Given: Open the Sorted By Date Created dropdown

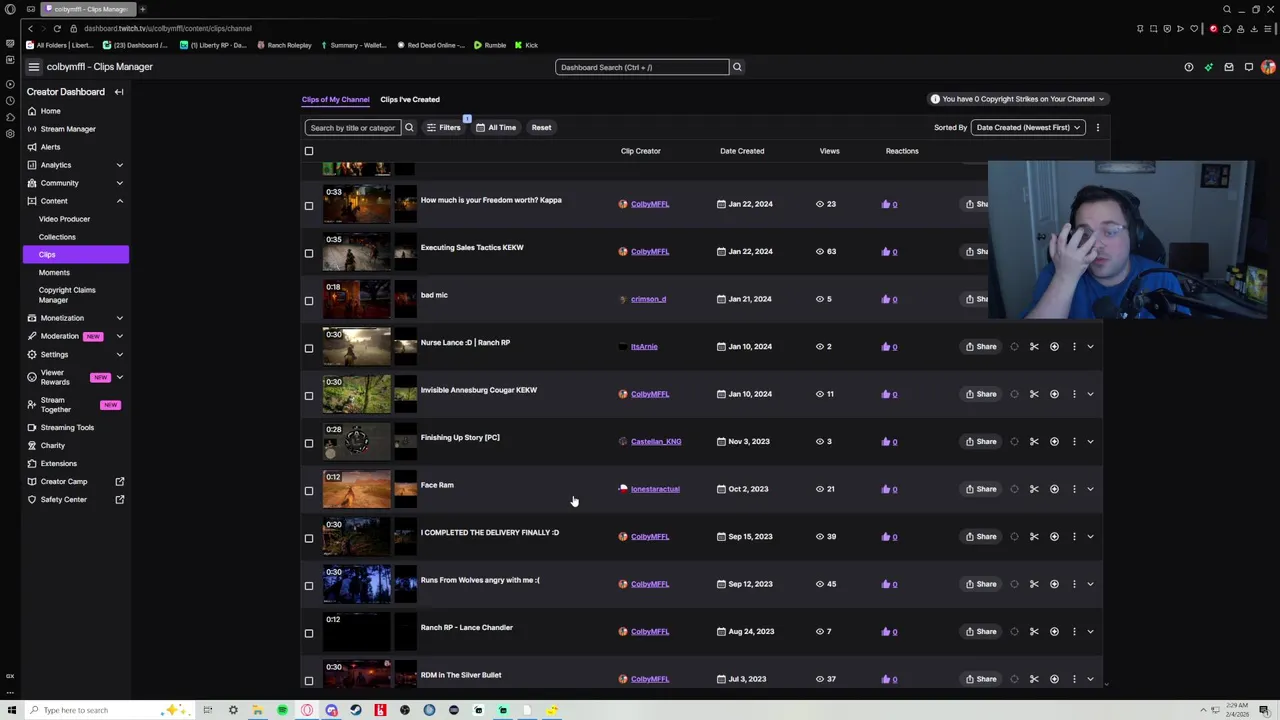Looking at the screenshot, I should click(1029, 128).
